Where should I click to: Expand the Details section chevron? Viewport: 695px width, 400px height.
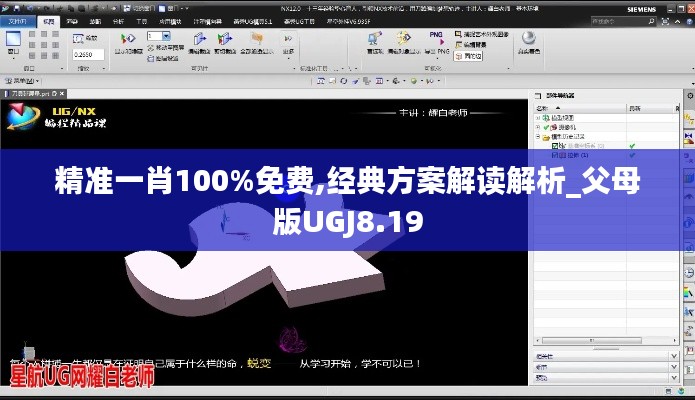674,367
